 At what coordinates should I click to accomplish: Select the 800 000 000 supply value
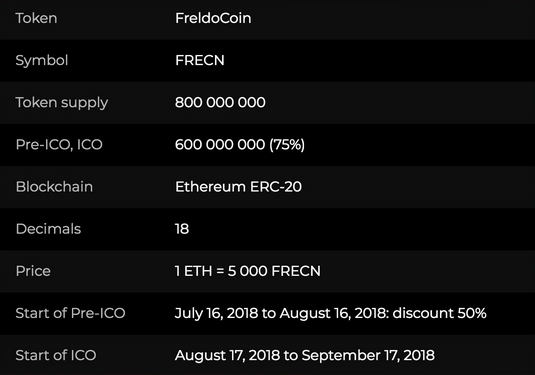[x=220, y=102]
